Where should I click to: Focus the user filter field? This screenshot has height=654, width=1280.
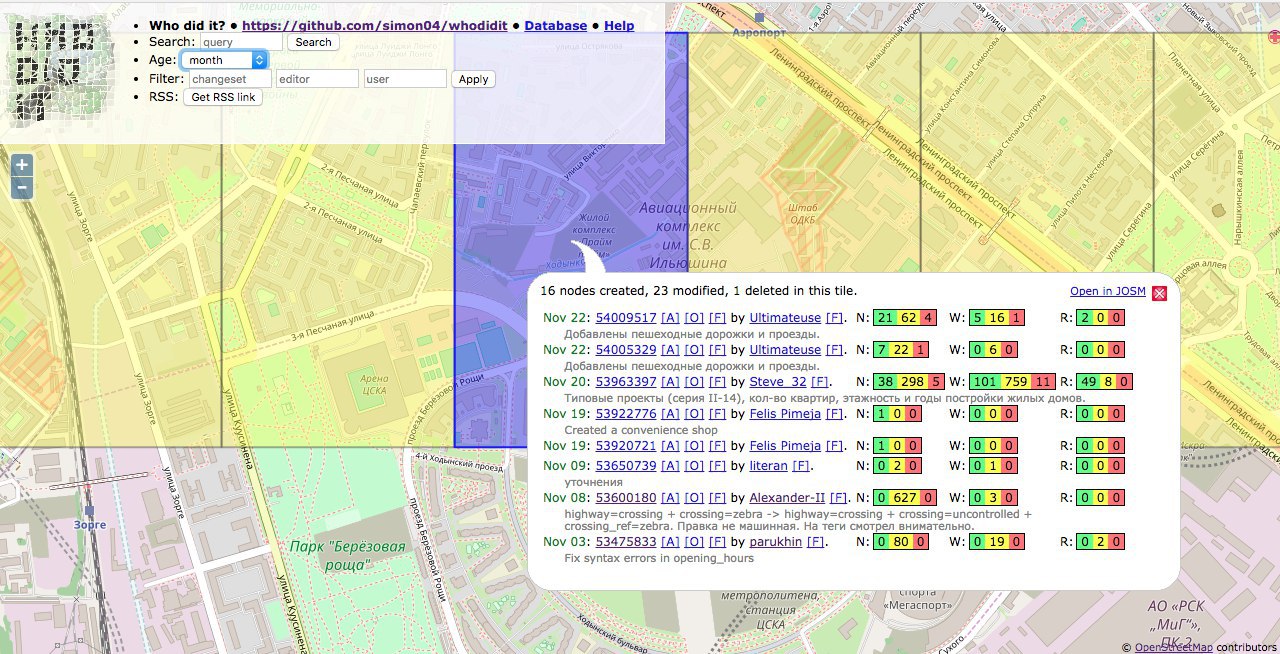[405, 79]
